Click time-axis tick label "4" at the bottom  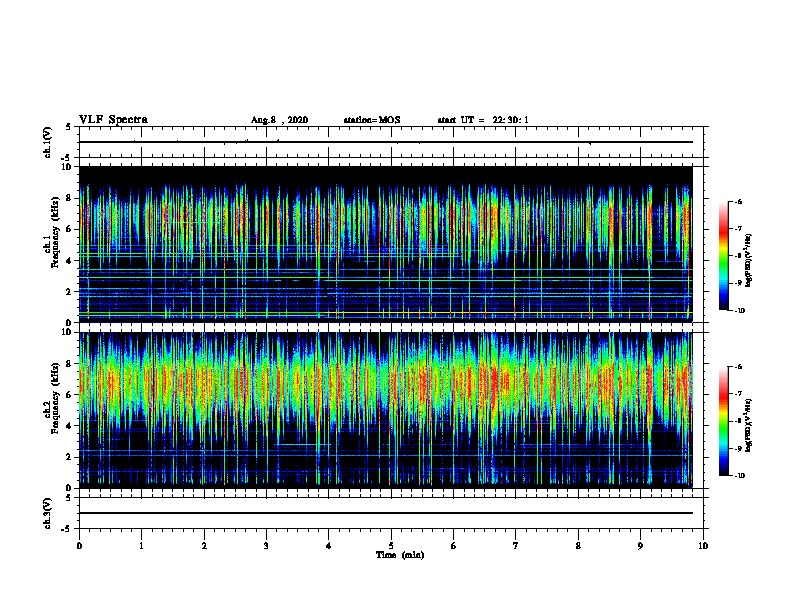coord(328,545)
